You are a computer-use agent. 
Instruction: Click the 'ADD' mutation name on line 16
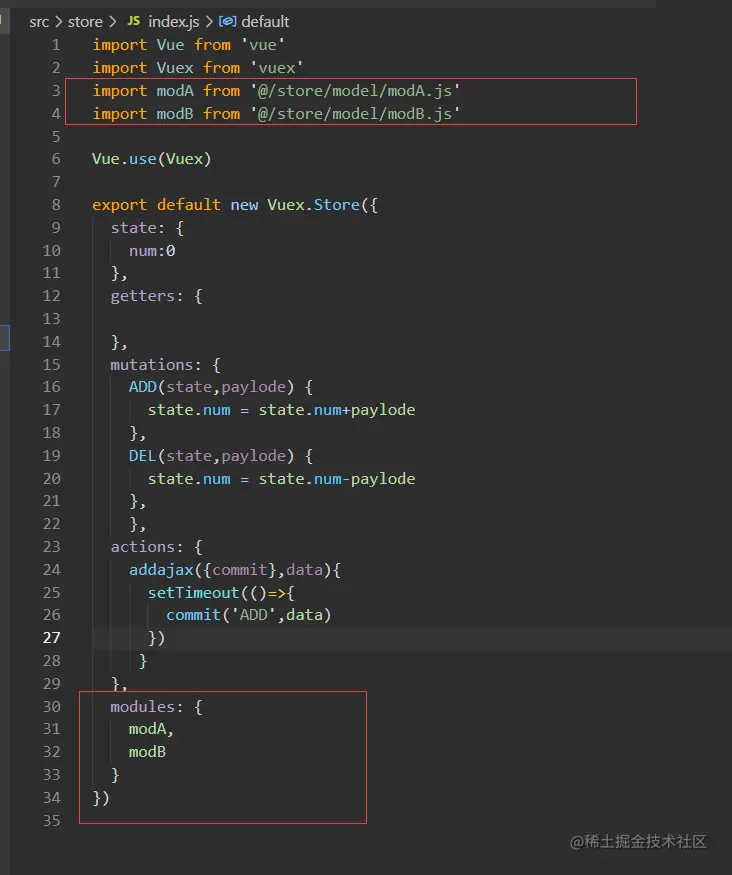[143, 387]
